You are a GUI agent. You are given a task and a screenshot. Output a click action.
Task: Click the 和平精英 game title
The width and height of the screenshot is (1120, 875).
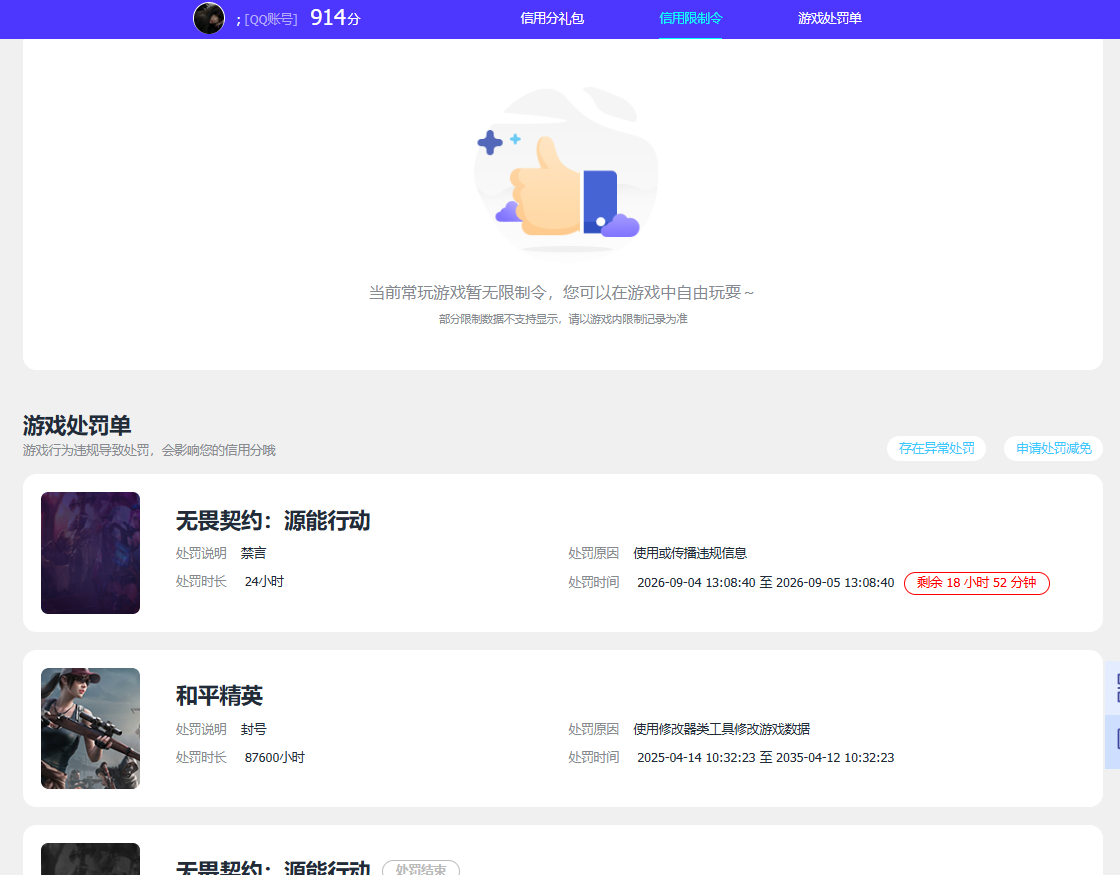pos(219,696)
